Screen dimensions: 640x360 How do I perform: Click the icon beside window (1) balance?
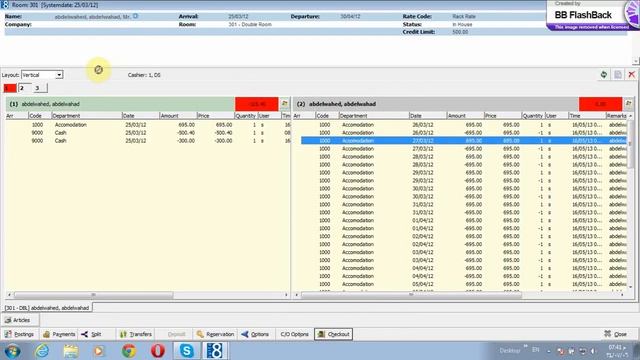click(284, 104)
